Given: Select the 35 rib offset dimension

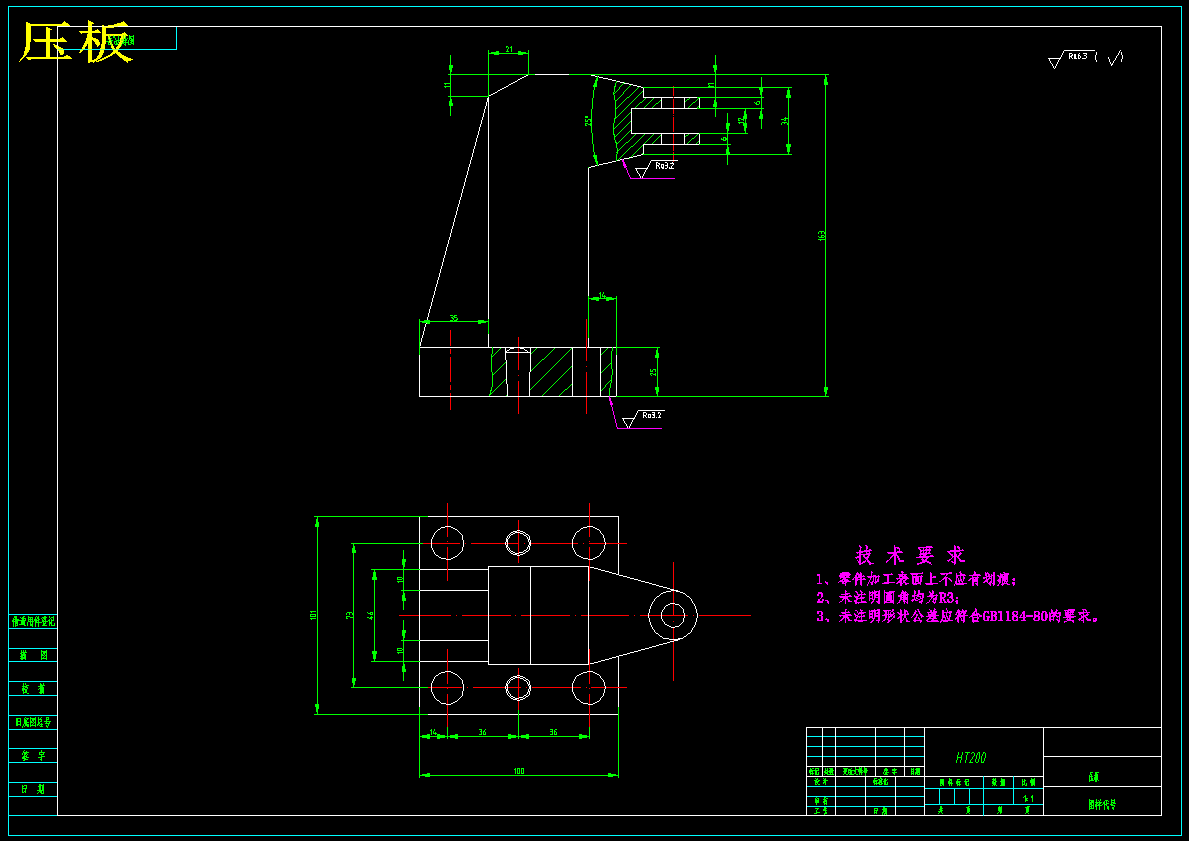Looking at the screenshot, I should [x=453, y=319].
